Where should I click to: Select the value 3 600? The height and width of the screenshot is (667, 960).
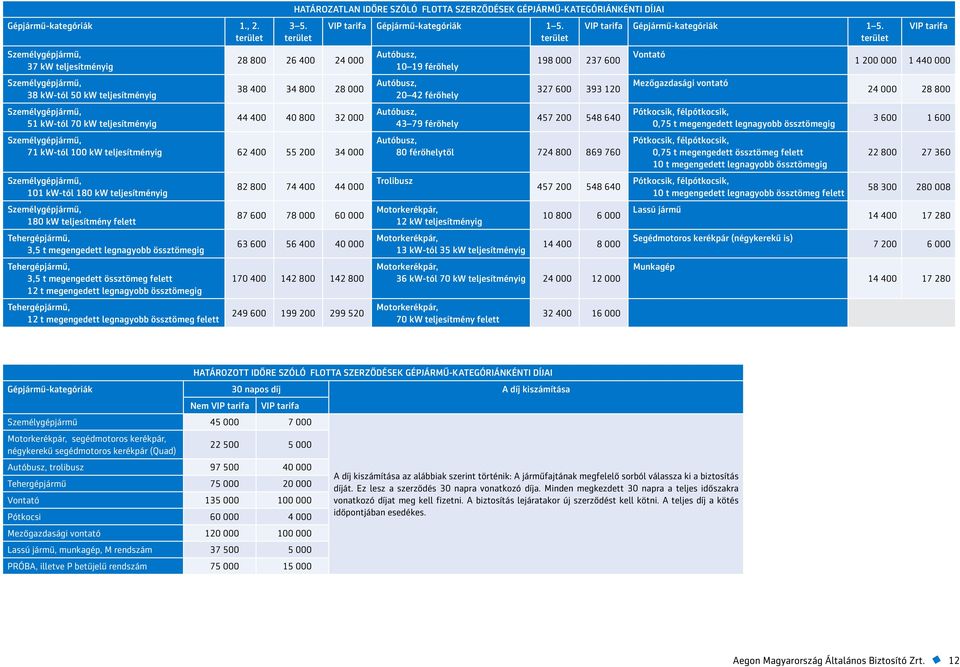(885, 118)
